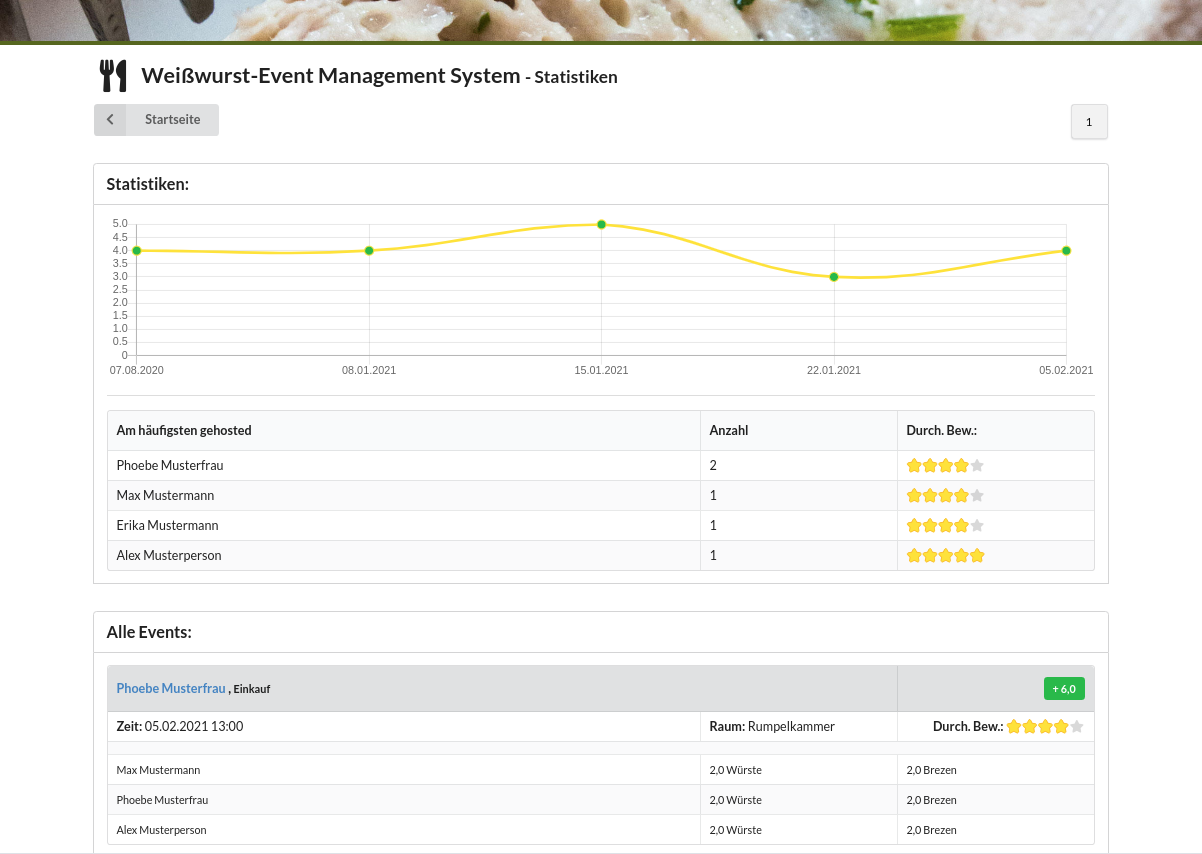Click the chart data point above 15.01.2021
This screenshot has width=1202, height=854.
click(601, 224)
